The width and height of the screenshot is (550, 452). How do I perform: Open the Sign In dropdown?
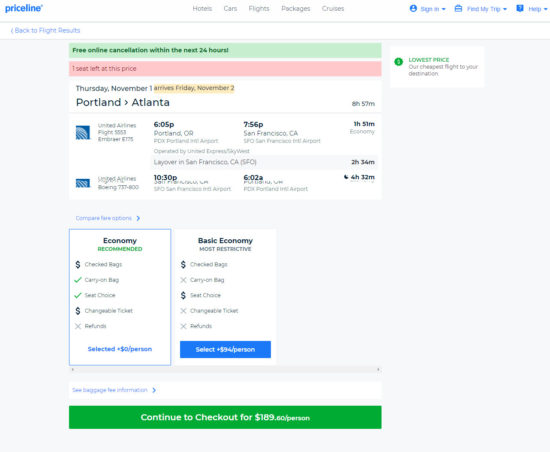pyautogui.click(x=432, y=9)
